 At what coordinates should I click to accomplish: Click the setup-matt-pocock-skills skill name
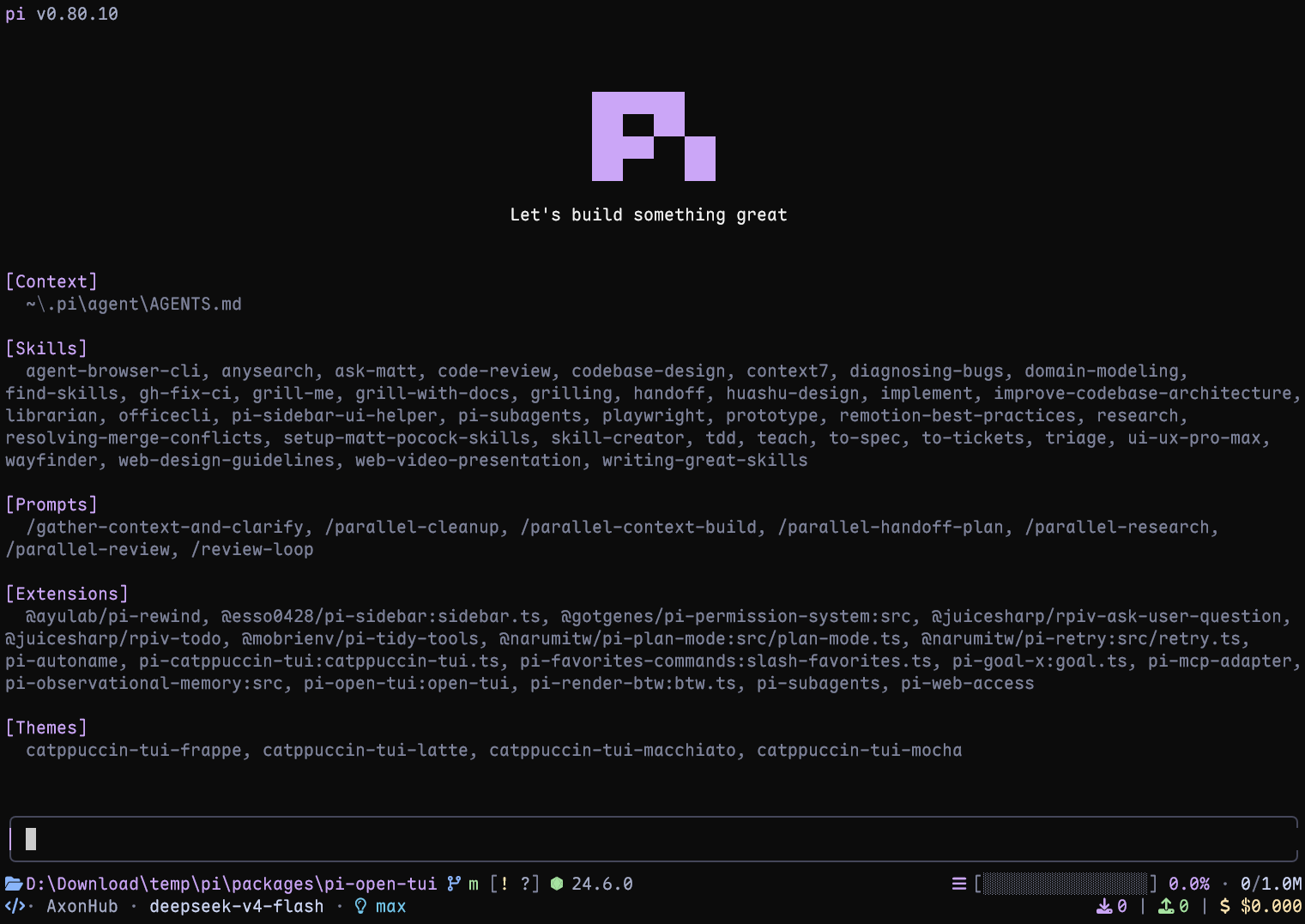tap(407, 438)
